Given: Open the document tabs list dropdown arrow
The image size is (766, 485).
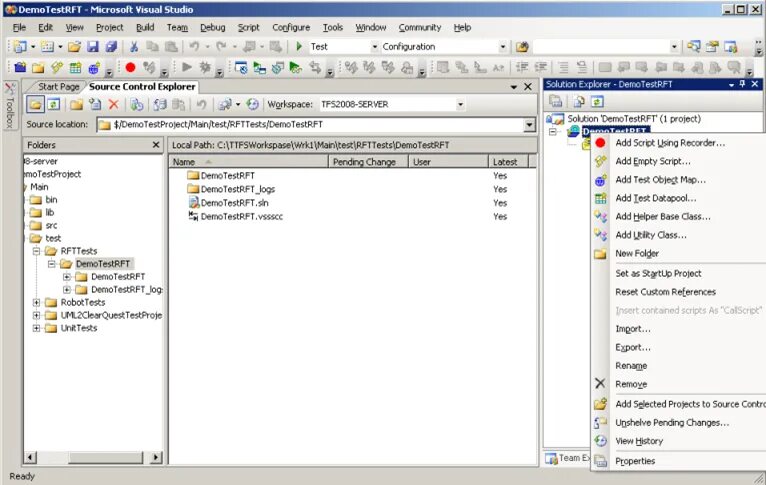Looking at the screenshot, I should [x=513, y=87].
